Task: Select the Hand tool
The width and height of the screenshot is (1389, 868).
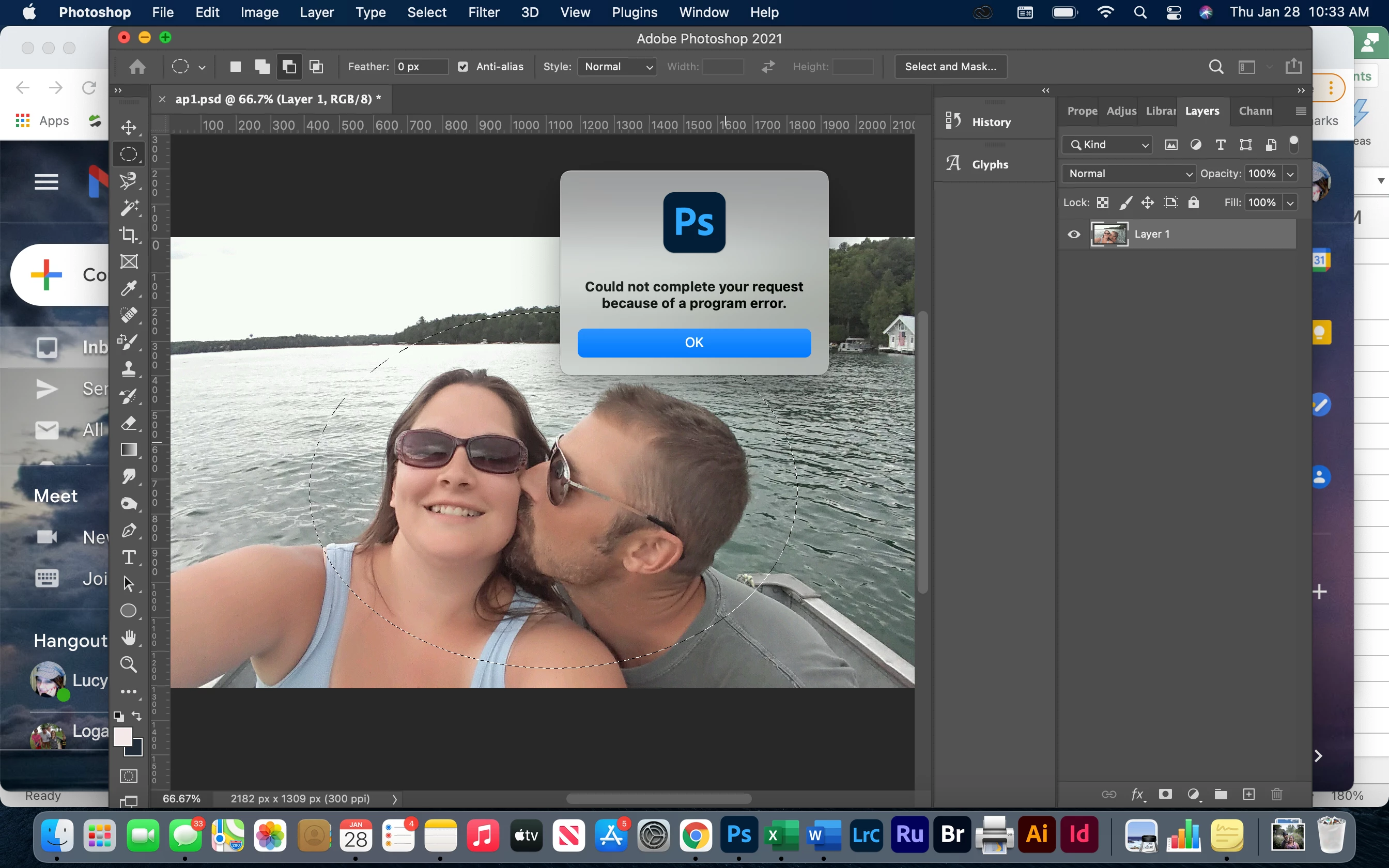Action: click(x=129, y=637)
